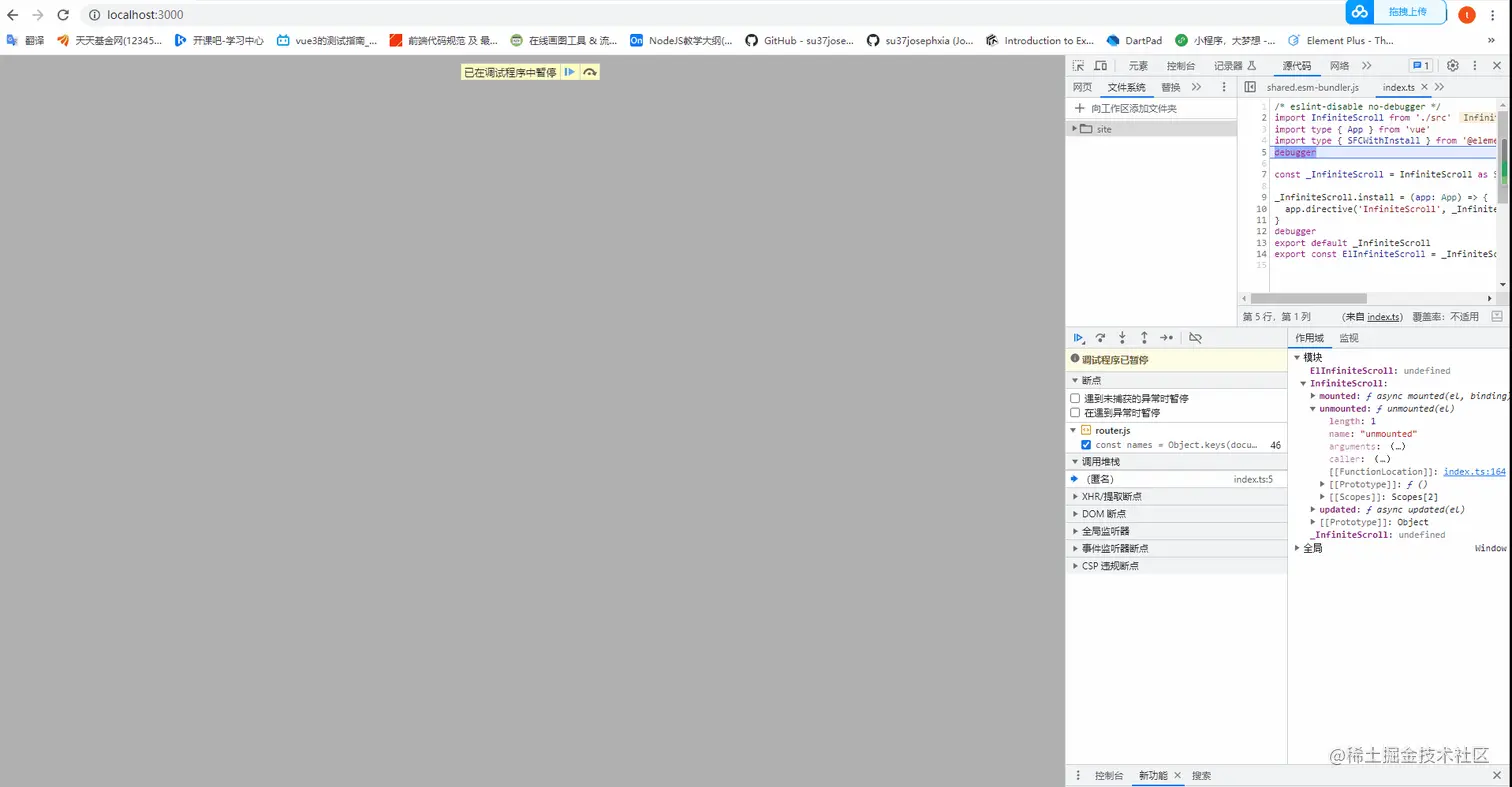Uncheck router.js line 46 breakpoint

[x=1086, y=444]
